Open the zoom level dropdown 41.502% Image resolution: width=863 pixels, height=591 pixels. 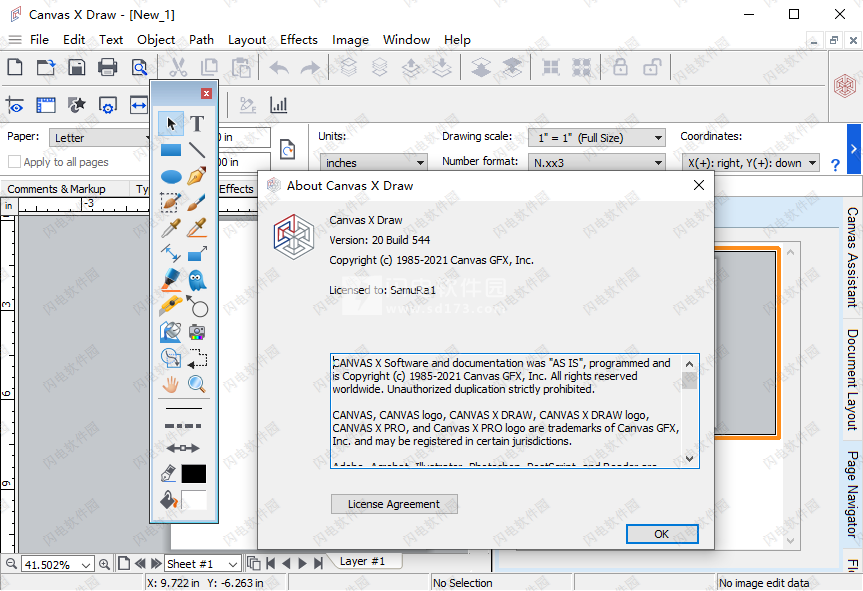pos(56,564)
